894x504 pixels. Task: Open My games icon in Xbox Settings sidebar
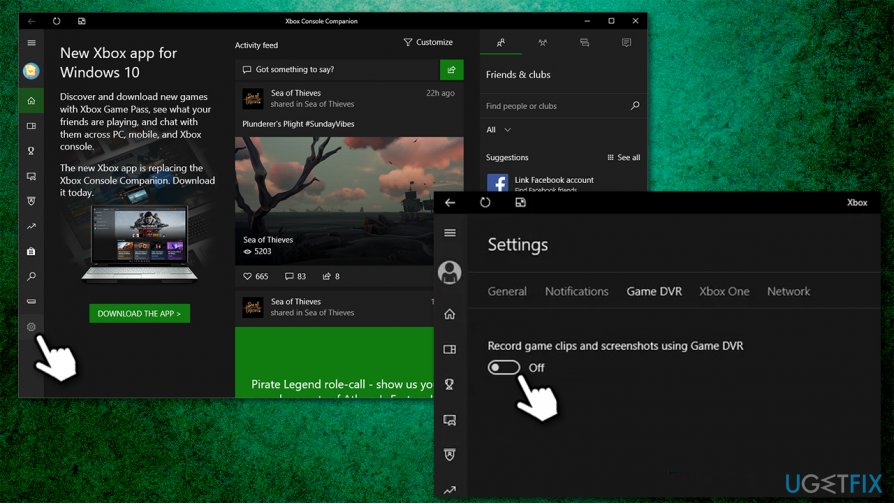[450, 349]
